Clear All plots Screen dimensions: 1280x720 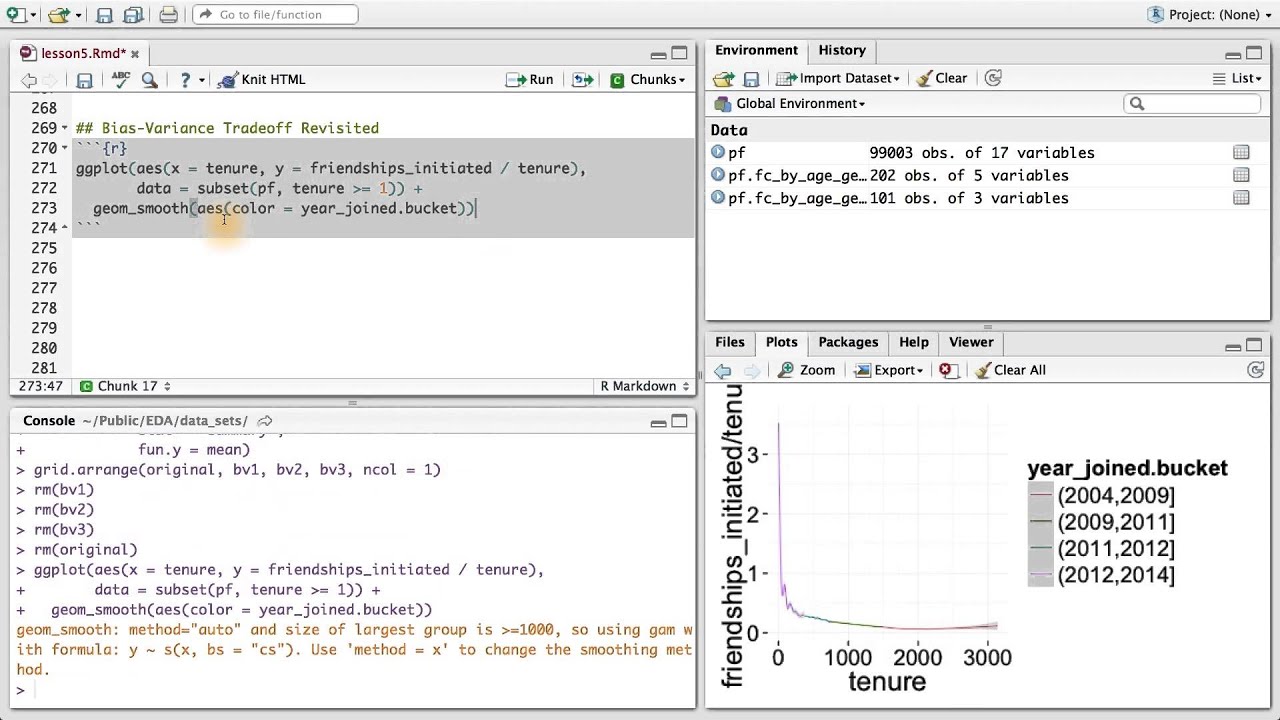pyautogui.click(x=1010, y=370)
